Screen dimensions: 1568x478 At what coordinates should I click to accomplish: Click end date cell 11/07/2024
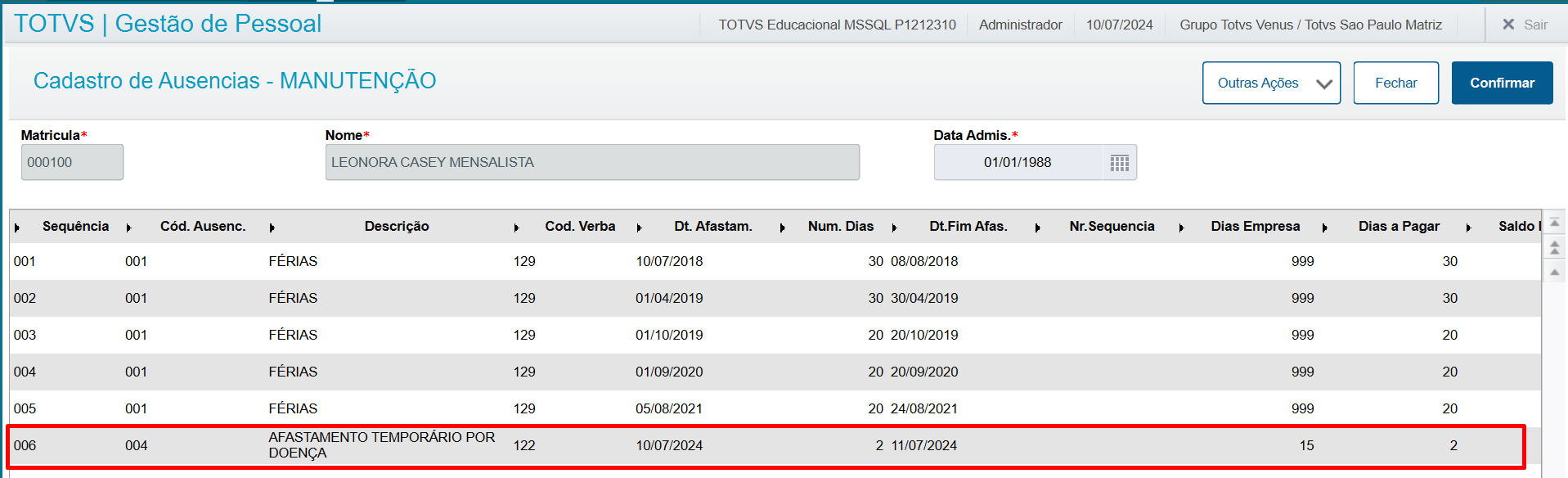pyautogui.click(x=924, y=445)
